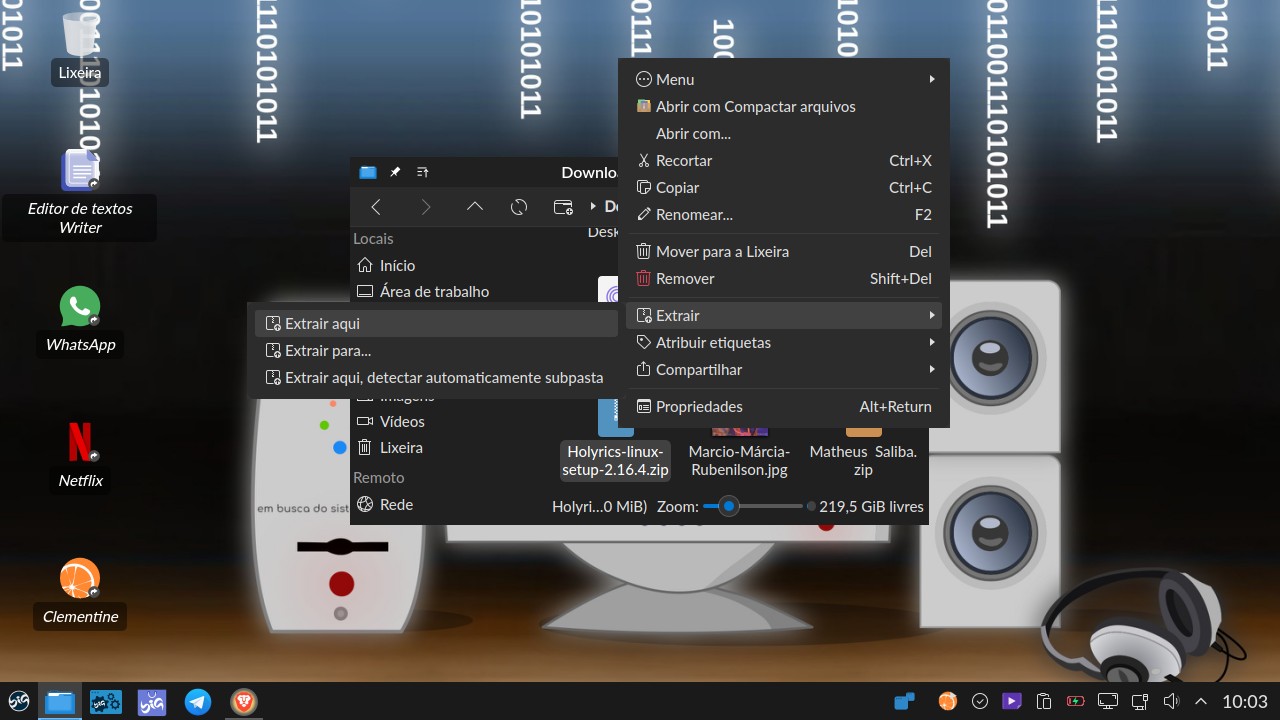Choose Renomear... from context menu
1280x720 pixels.
pos(784,214)
